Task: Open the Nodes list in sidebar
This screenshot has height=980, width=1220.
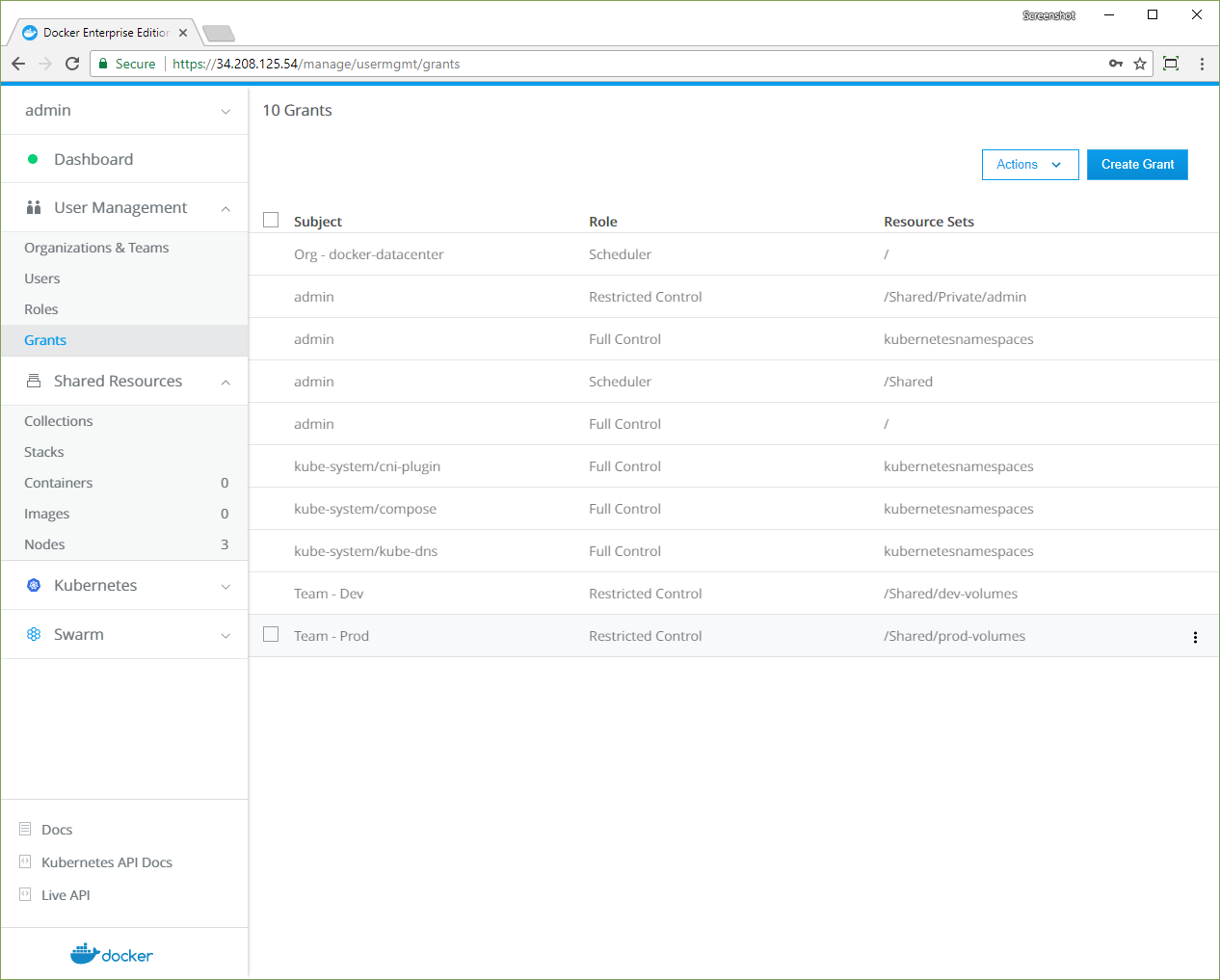Action: click(x=44, y=544)
